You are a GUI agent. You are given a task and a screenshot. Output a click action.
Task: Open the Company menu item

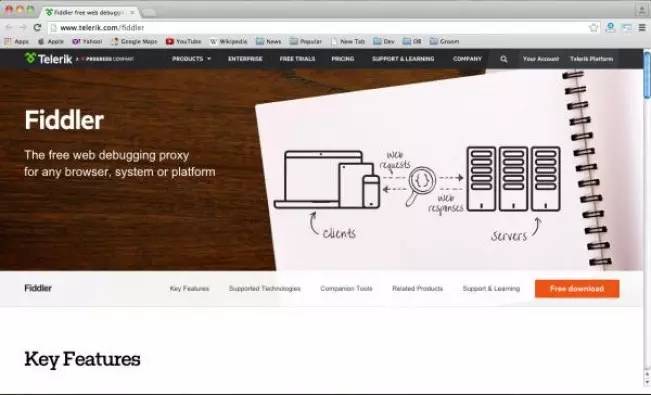click(467, 59)
